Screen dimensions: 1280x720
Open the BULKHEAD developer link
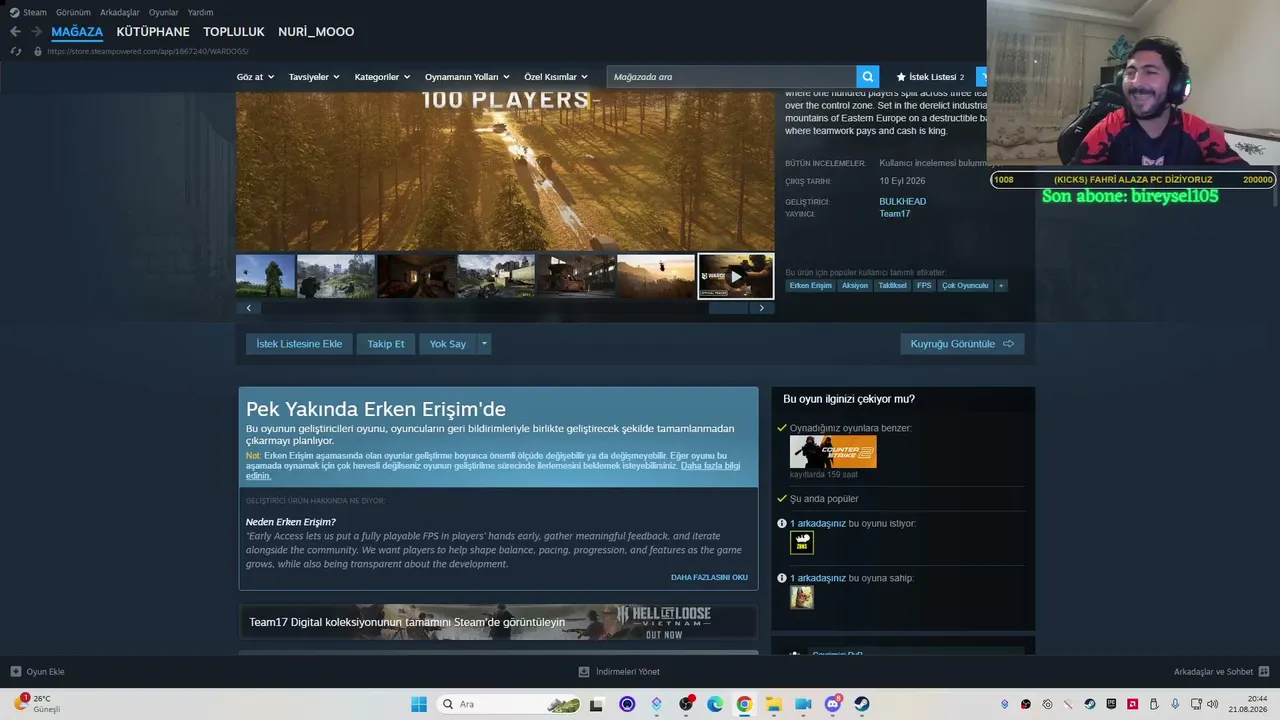903,202
